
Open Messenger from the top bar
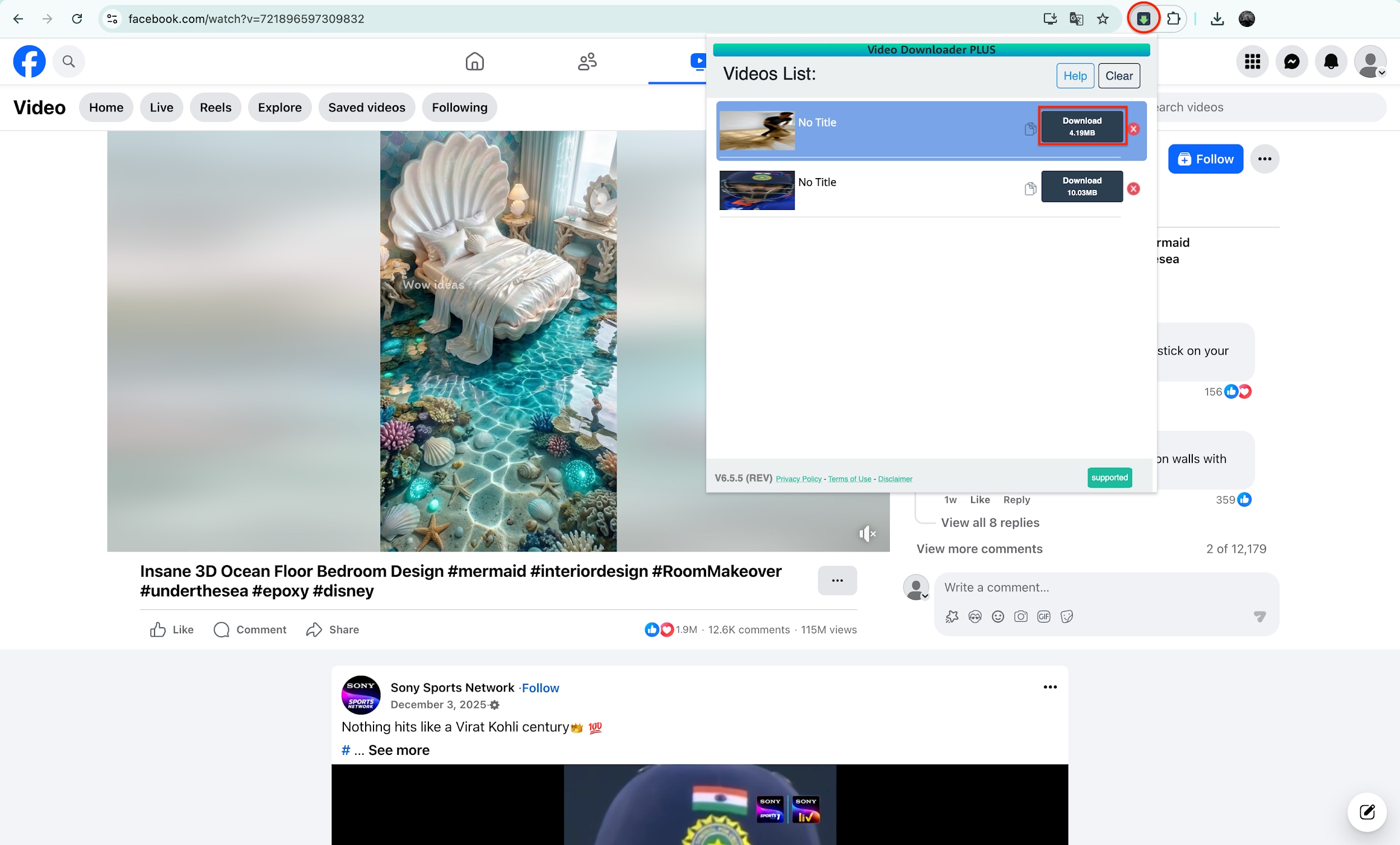tap(1291, 62)
